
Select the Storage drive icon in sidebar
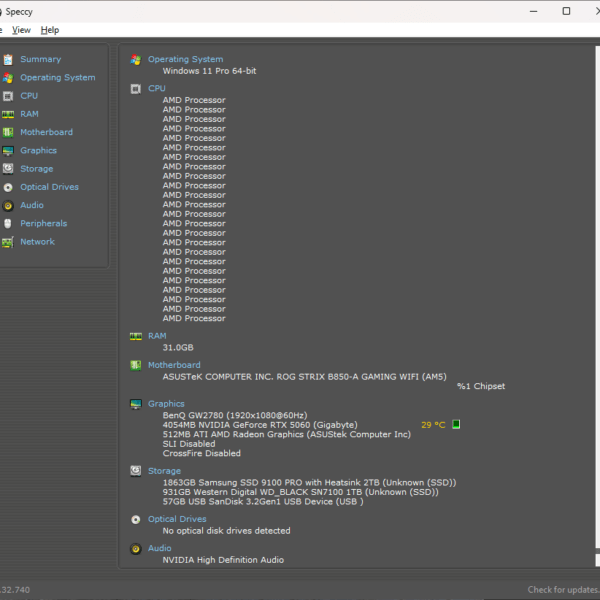[8, 169]
